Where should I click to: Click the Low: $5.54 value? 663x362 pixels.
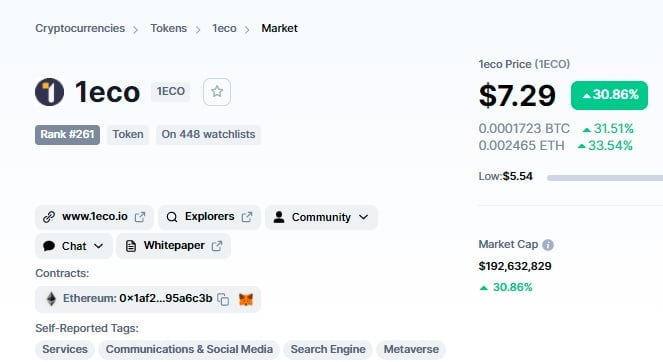tap(506, 176)
